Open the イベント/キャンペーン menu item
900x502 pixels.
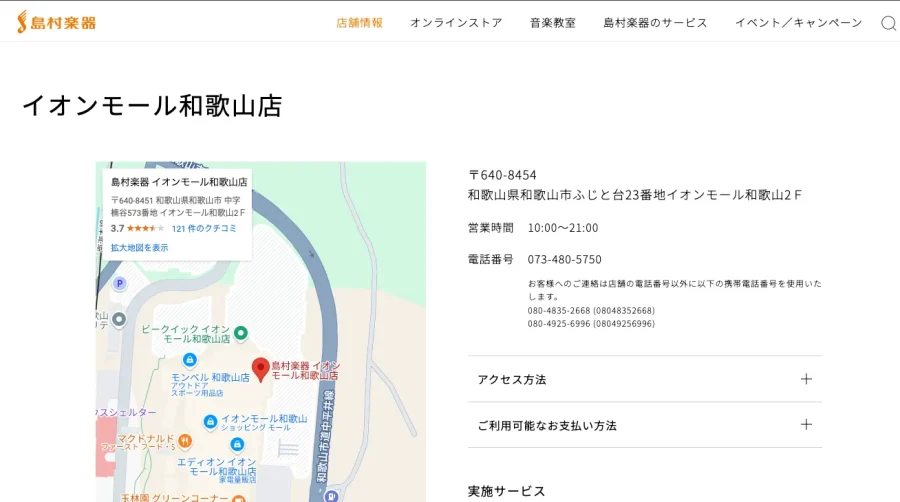coord(799,23)
